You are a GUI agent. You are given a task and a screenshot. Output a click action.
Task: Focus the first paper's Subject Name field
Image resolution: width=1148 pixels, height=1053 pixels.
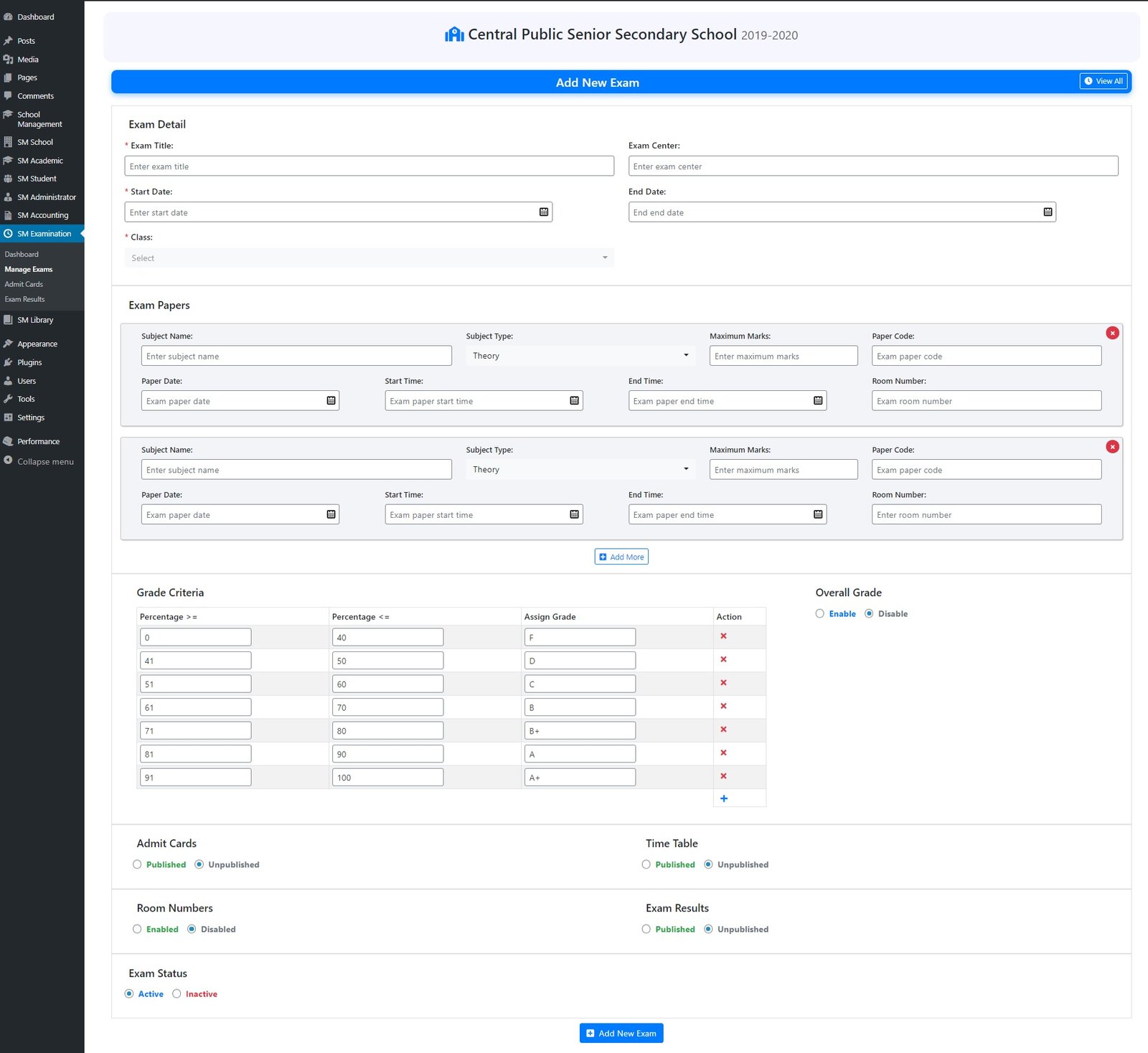tap(296, 356)
